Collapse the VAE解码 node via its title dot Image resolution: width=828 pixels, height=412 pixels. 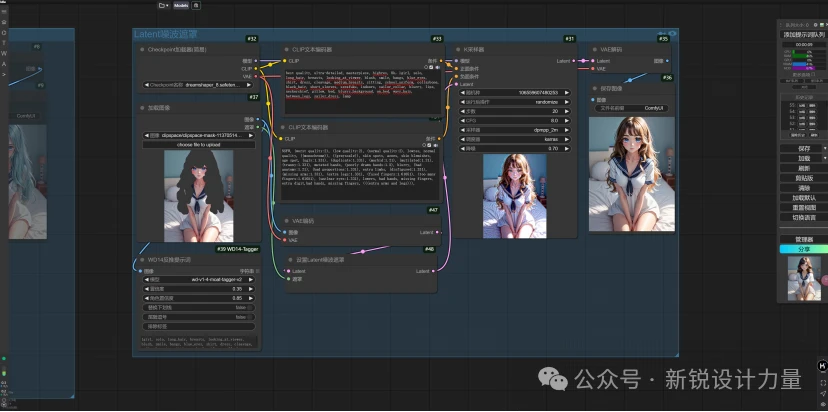[x=595, y=50]
